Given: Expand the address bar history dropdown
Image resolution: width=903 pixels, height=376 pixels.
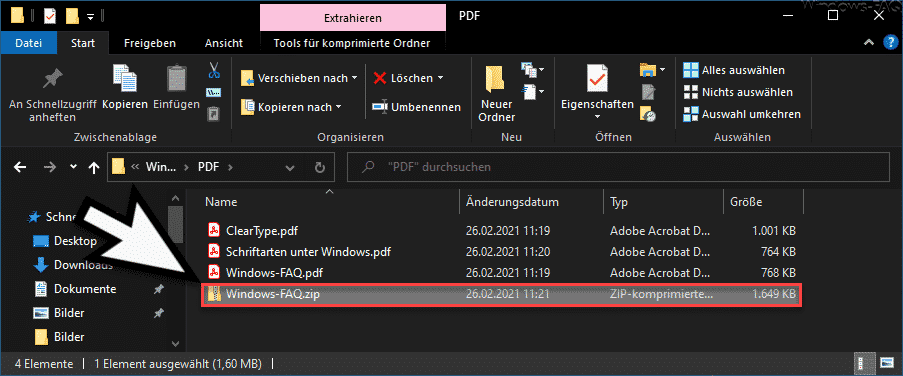Looking at the screenshot, I should (290, 168).
